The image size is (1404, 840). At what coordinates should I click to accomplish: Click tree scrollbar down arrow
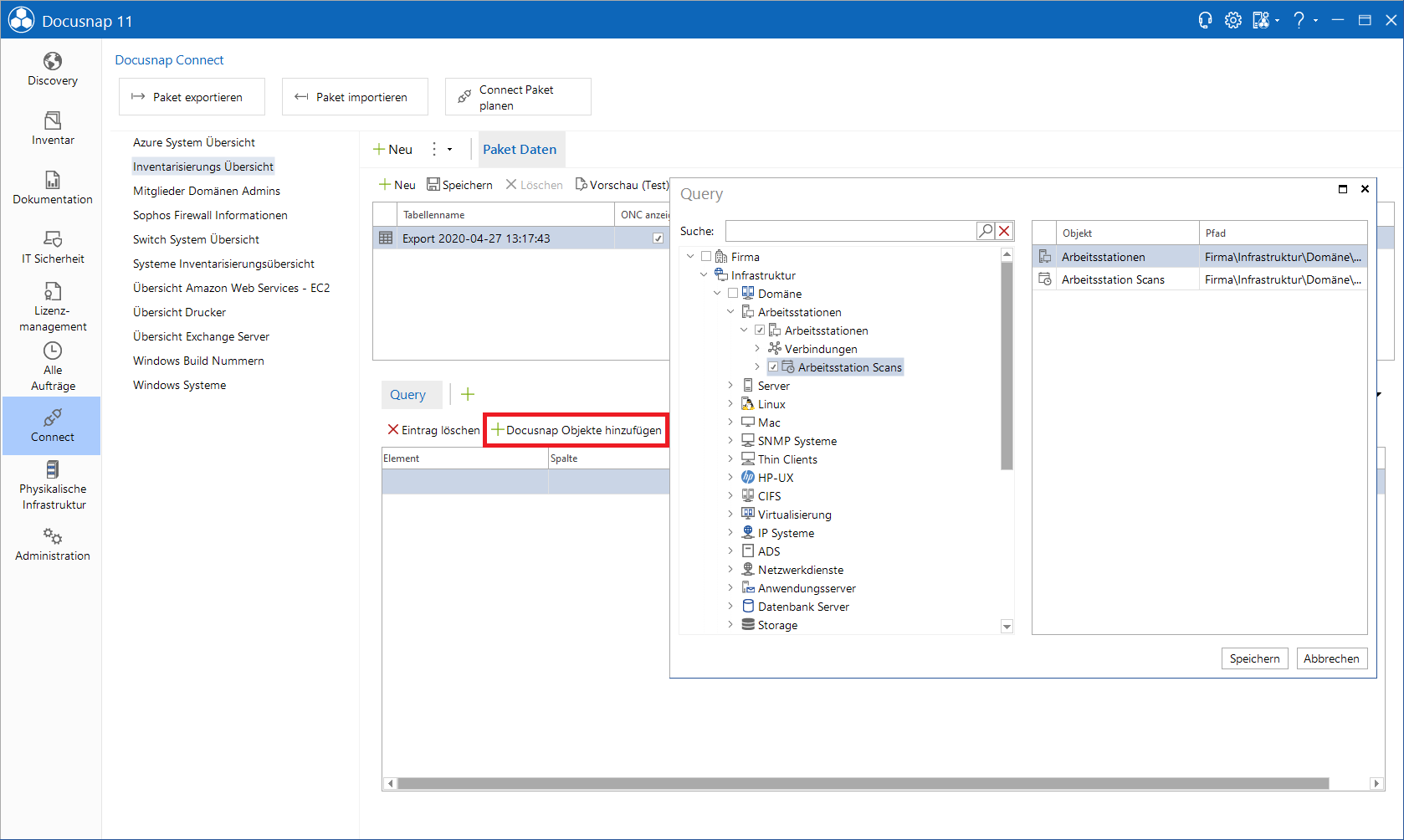[x=1007, y=627]
